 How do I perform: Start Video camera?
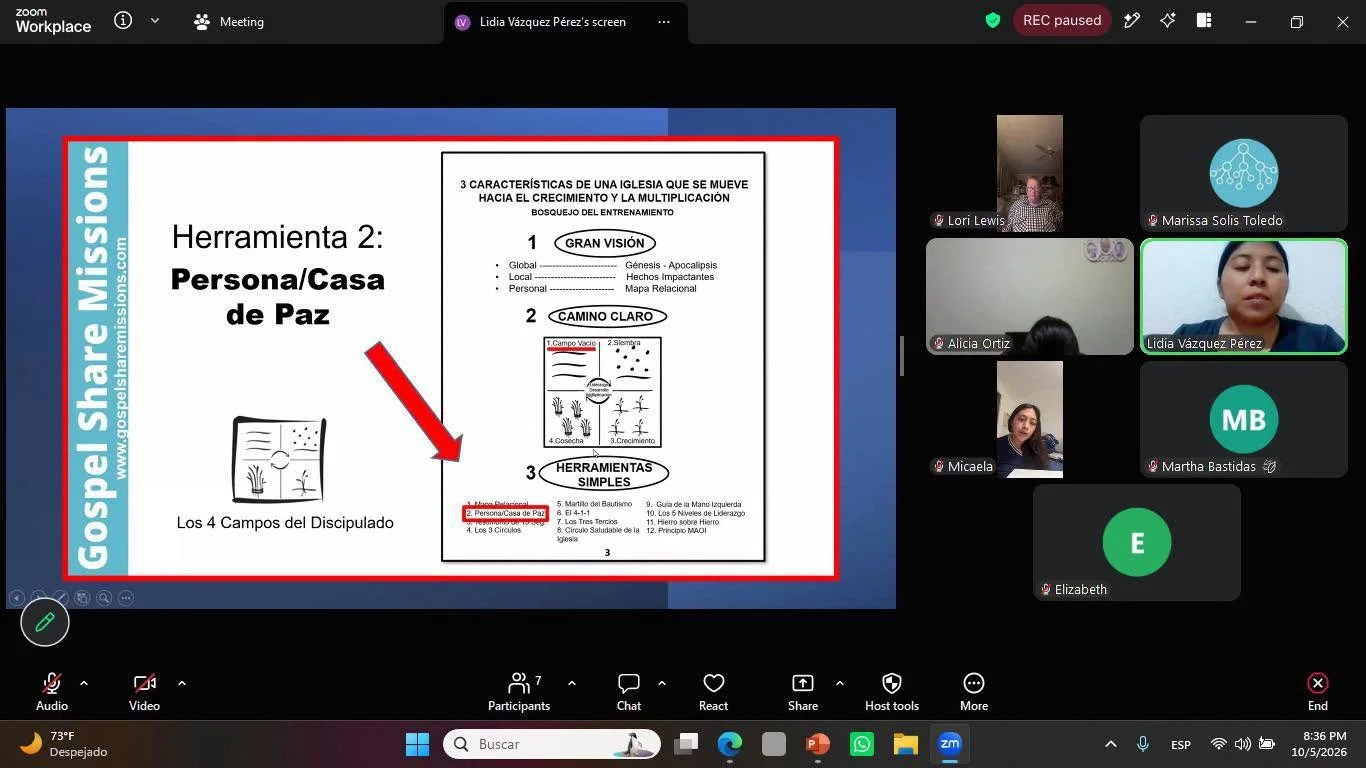144,684
